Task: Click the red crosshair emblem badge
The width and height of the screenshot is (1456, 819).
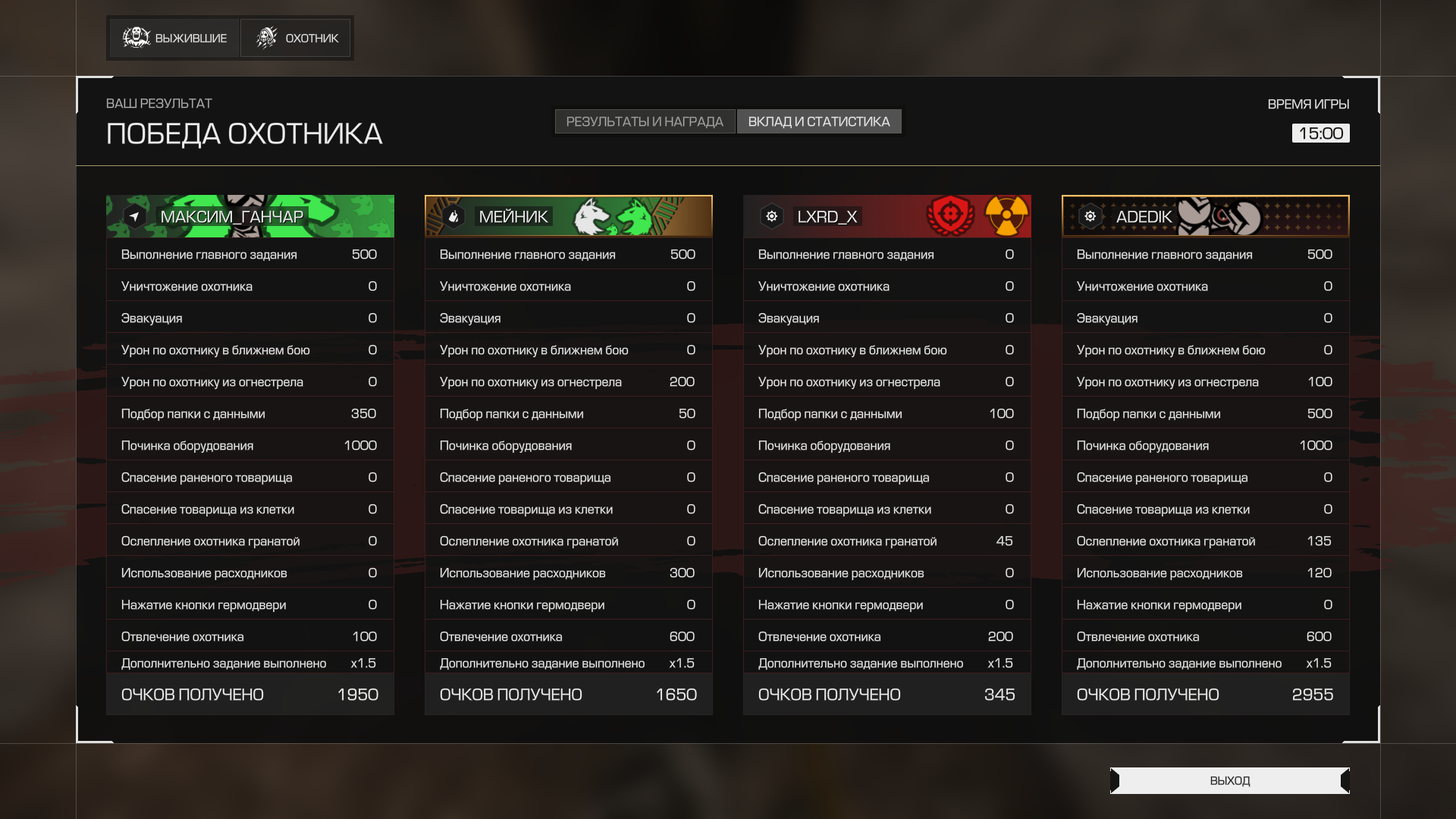Action: point(949,216)
